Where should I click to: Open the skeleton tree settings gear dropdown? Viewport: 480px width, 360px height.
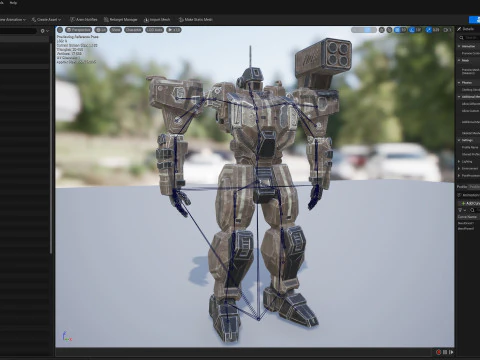point(44,31)
